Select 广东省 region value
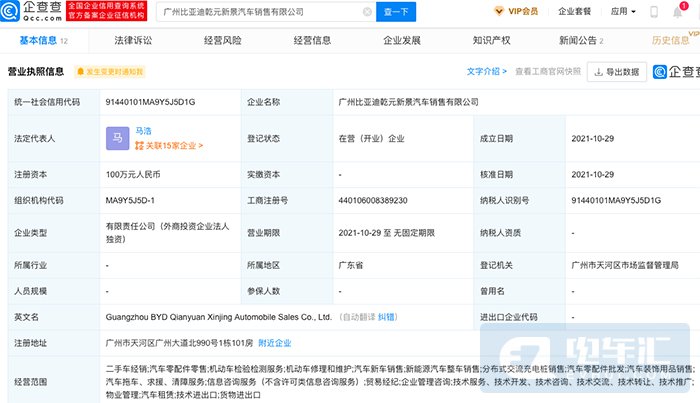This screenshot has height=403, width=700. point(350,265)
